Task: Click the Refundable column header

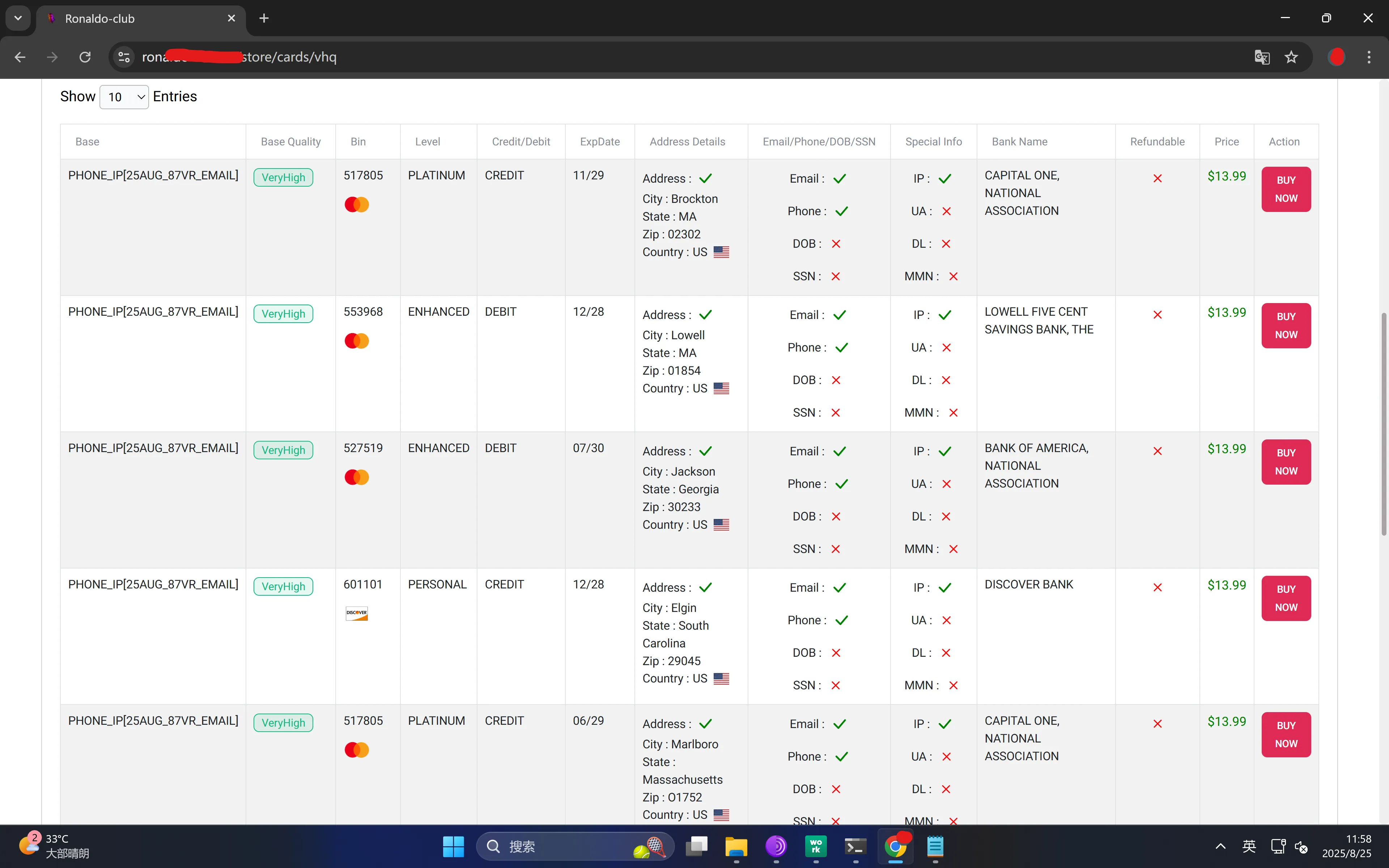Action: (1157, 141)
